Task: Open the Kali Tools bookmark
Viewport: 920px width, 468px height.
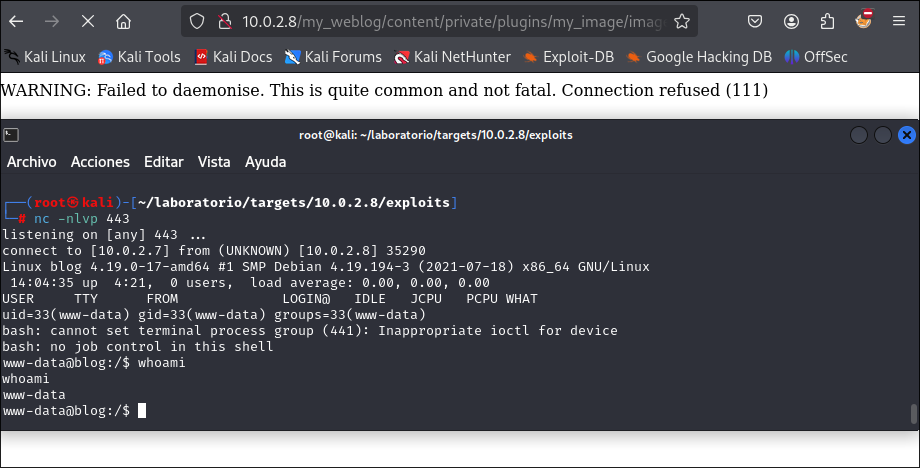Action: coord(140,57)
